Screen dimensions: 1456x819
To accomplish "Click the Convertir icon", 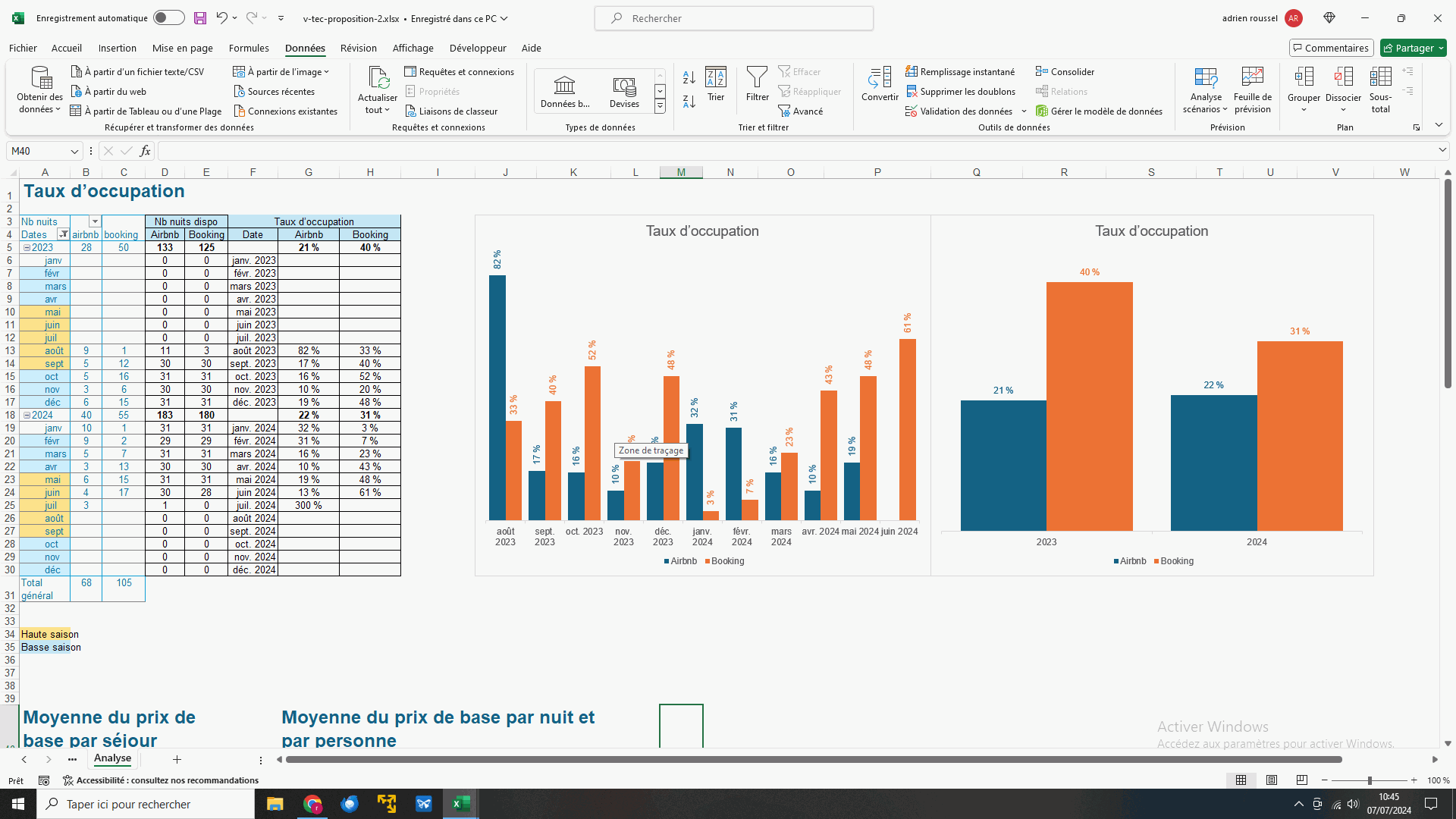I will pyautogui.click(x=880, y=78).
